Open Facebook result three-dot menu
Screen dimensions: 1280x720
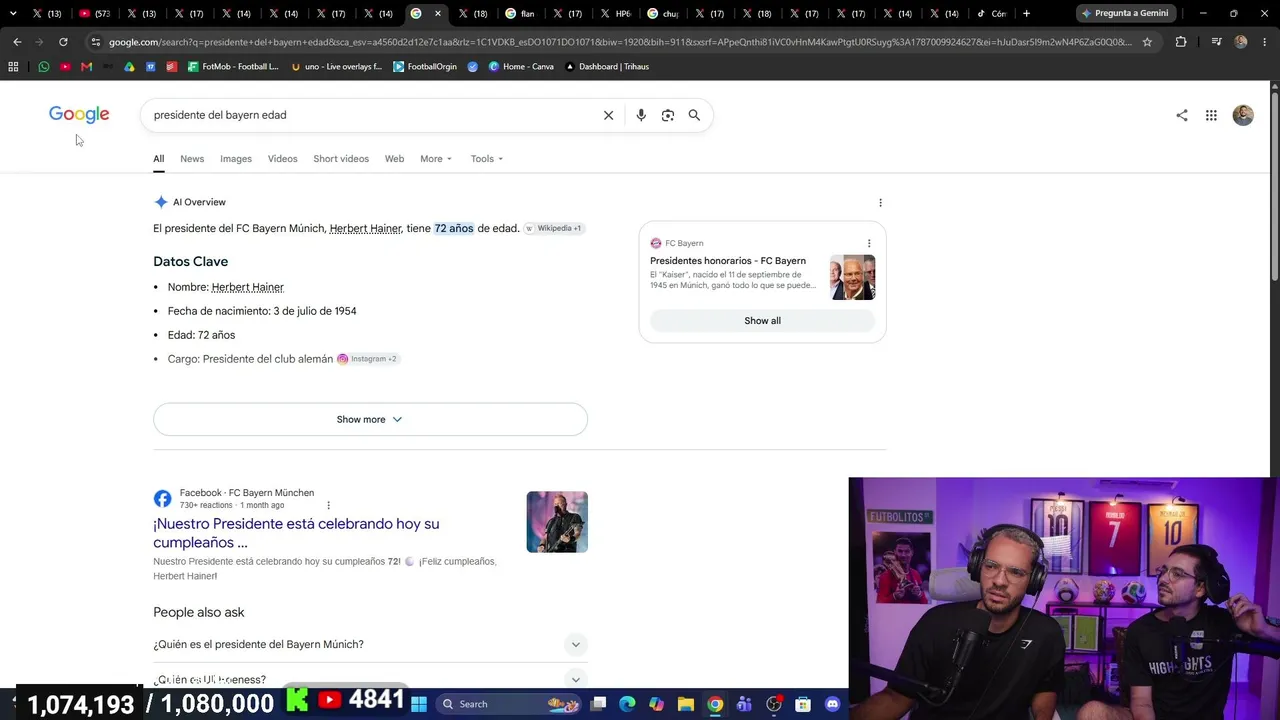tap(328, 505)
